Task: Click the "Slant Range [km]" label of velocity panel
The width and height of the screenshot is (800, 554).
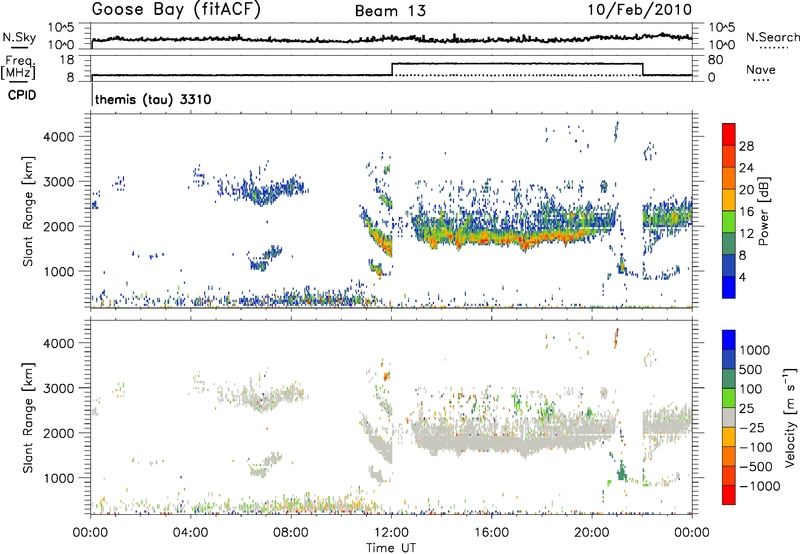Action: click(x=28, y=418)
